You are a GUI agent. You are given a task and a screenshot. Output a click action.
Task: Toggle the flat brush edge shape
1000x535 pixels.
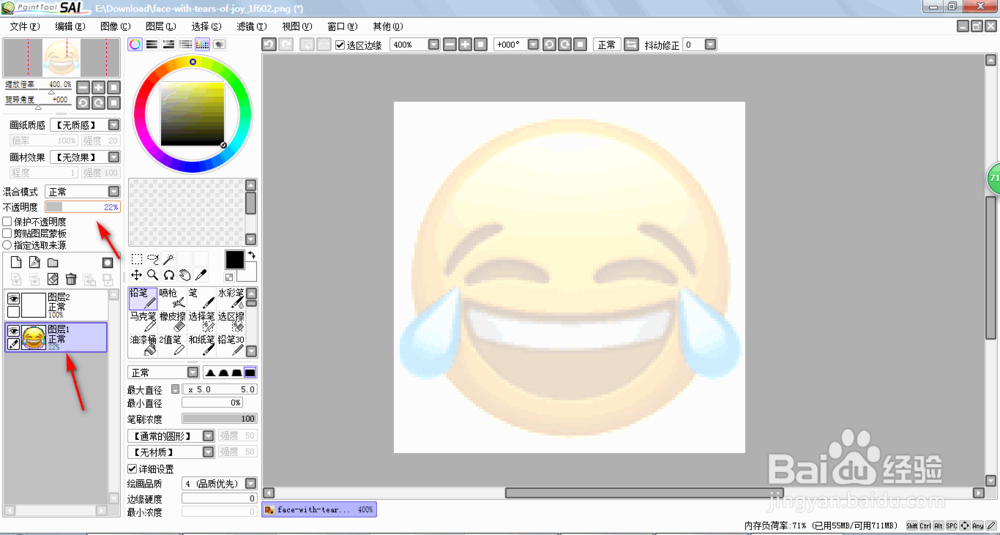tap(250, 372)
